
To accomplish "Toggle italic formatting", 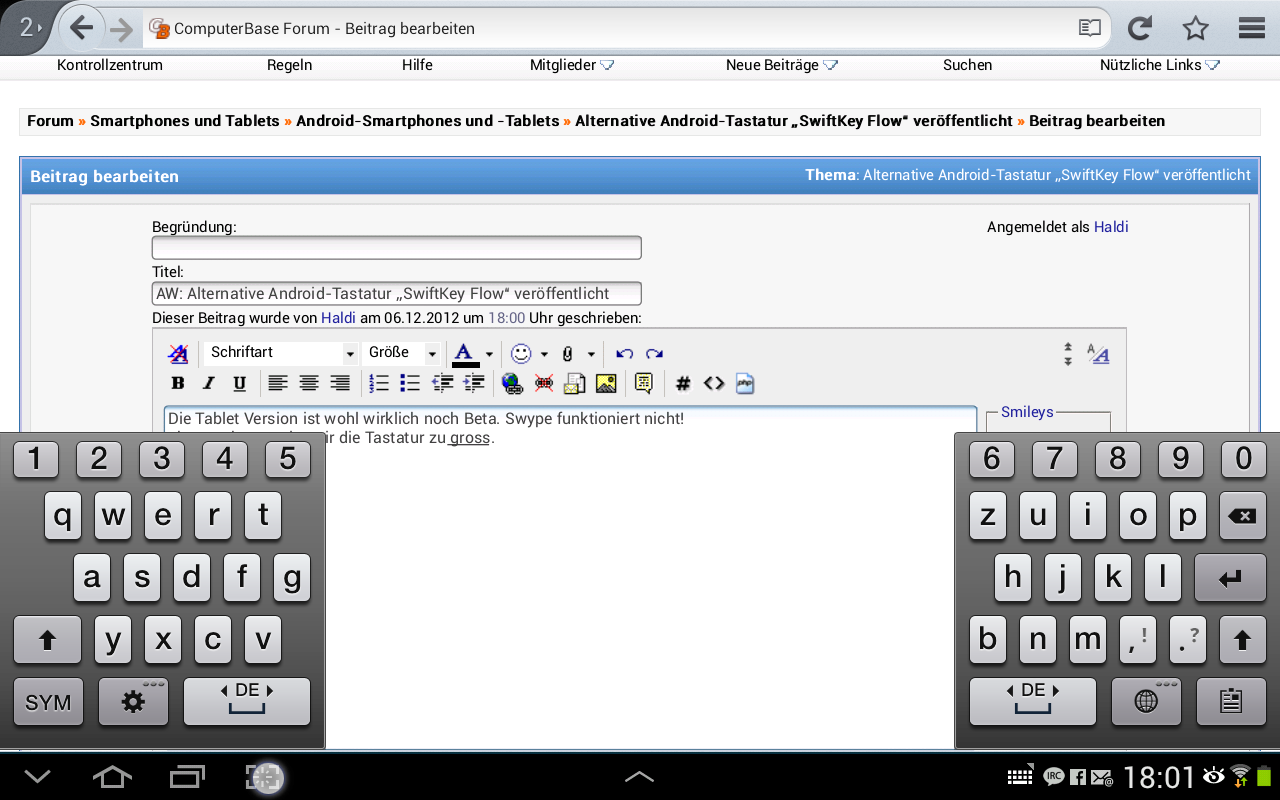I will pyautogui.click(x=209, y=383).
